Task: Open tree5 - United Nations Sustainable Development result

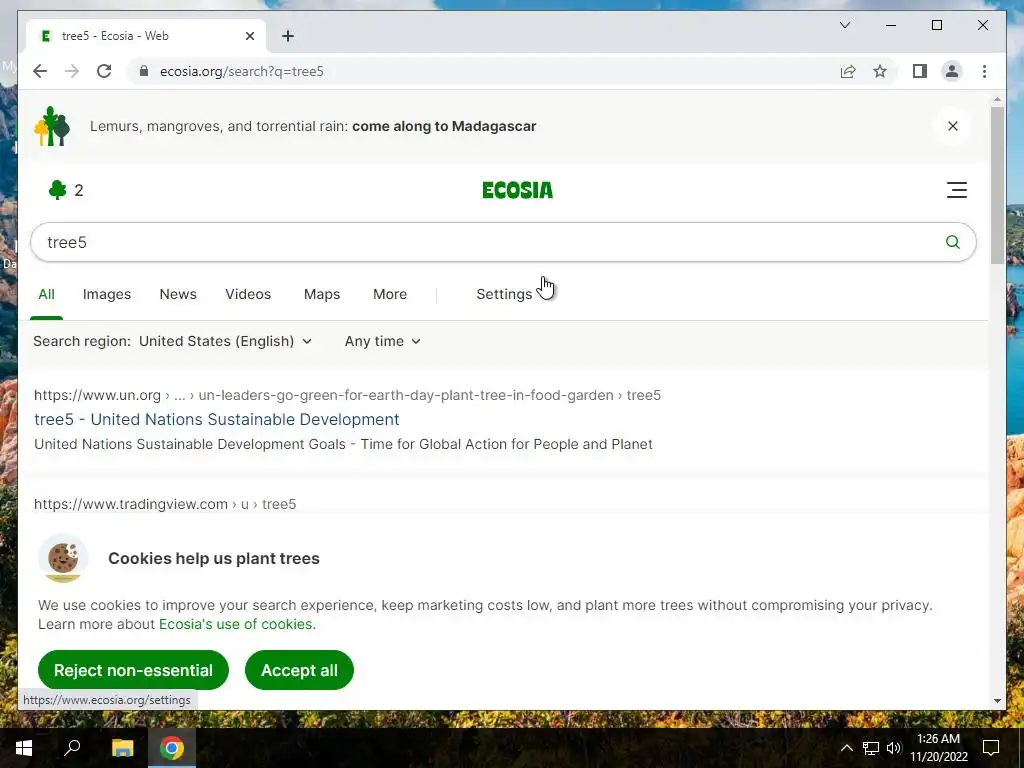Action: point(217,419)
